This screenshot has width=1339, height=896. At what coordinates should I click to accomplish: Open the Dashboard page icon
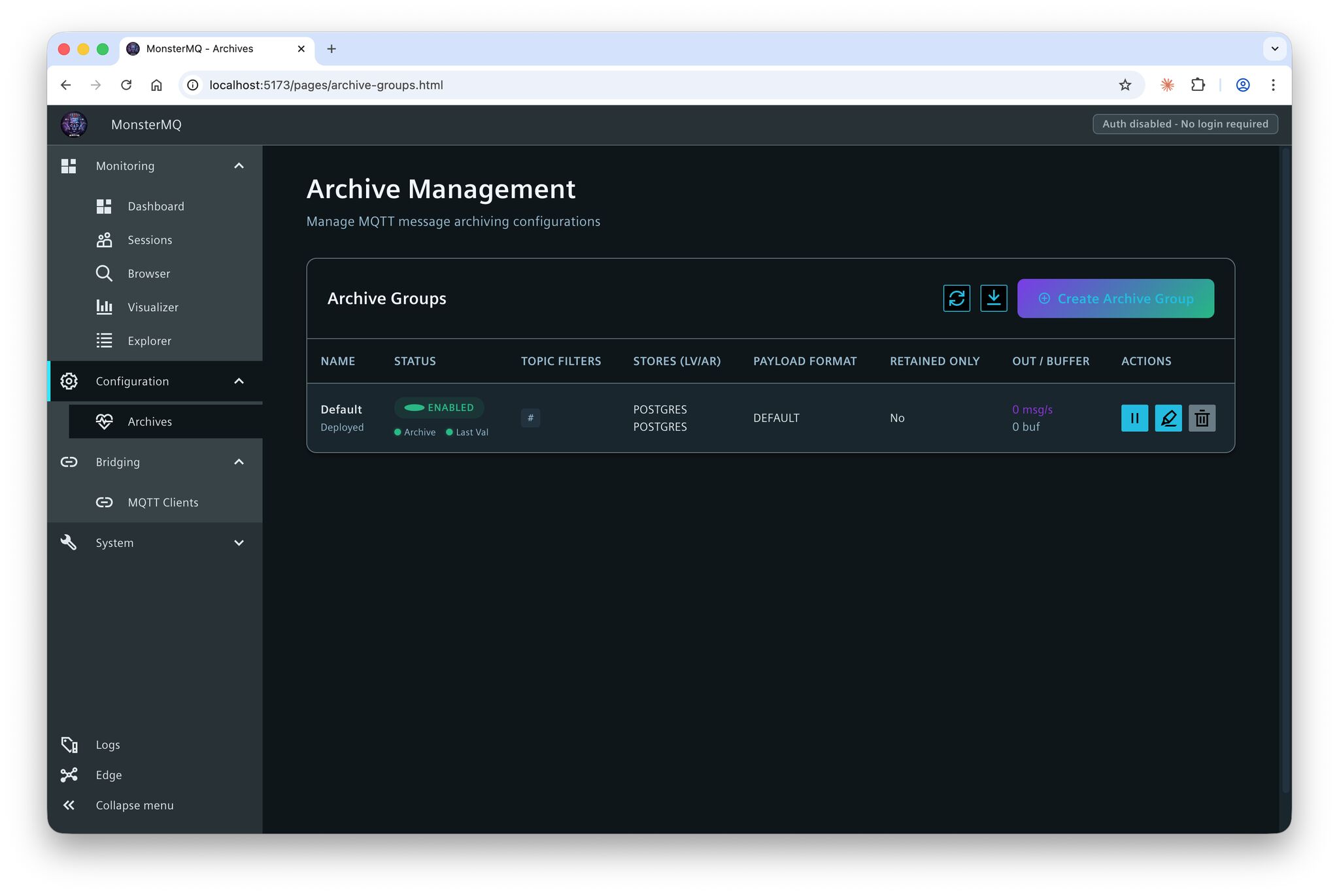[x=104, y=207]
